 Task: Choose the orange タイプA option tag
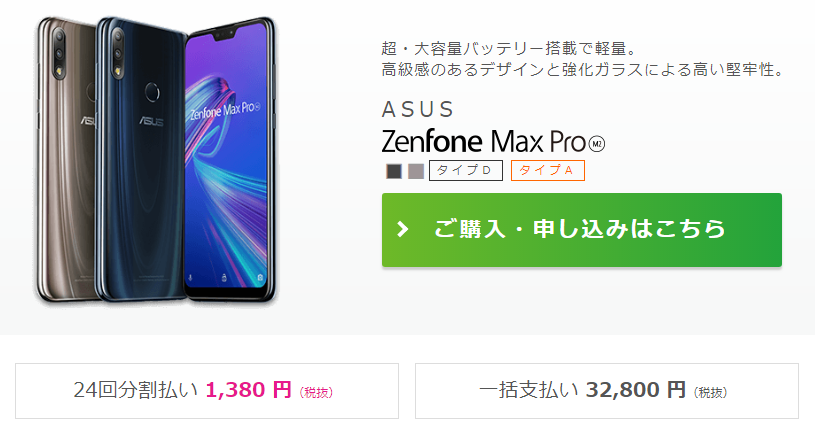click(x=547, y=171)
